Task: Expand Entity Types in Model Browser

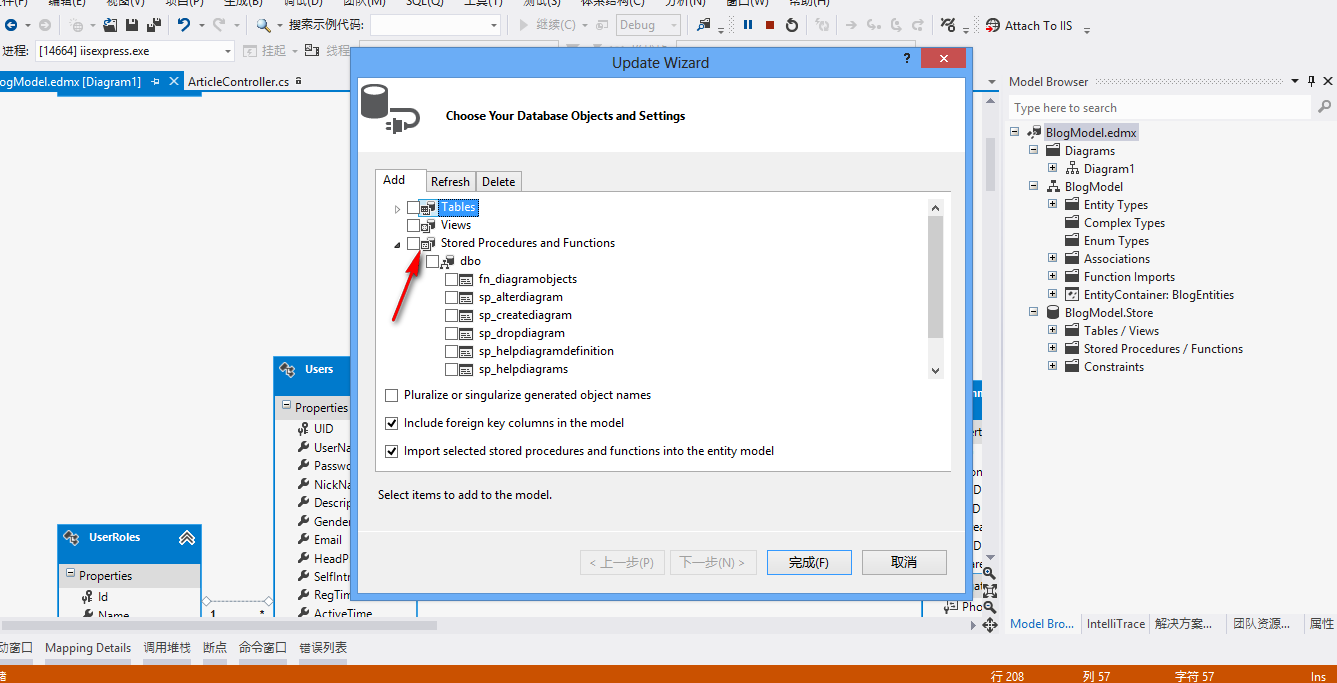Action: coord(1052,204)
